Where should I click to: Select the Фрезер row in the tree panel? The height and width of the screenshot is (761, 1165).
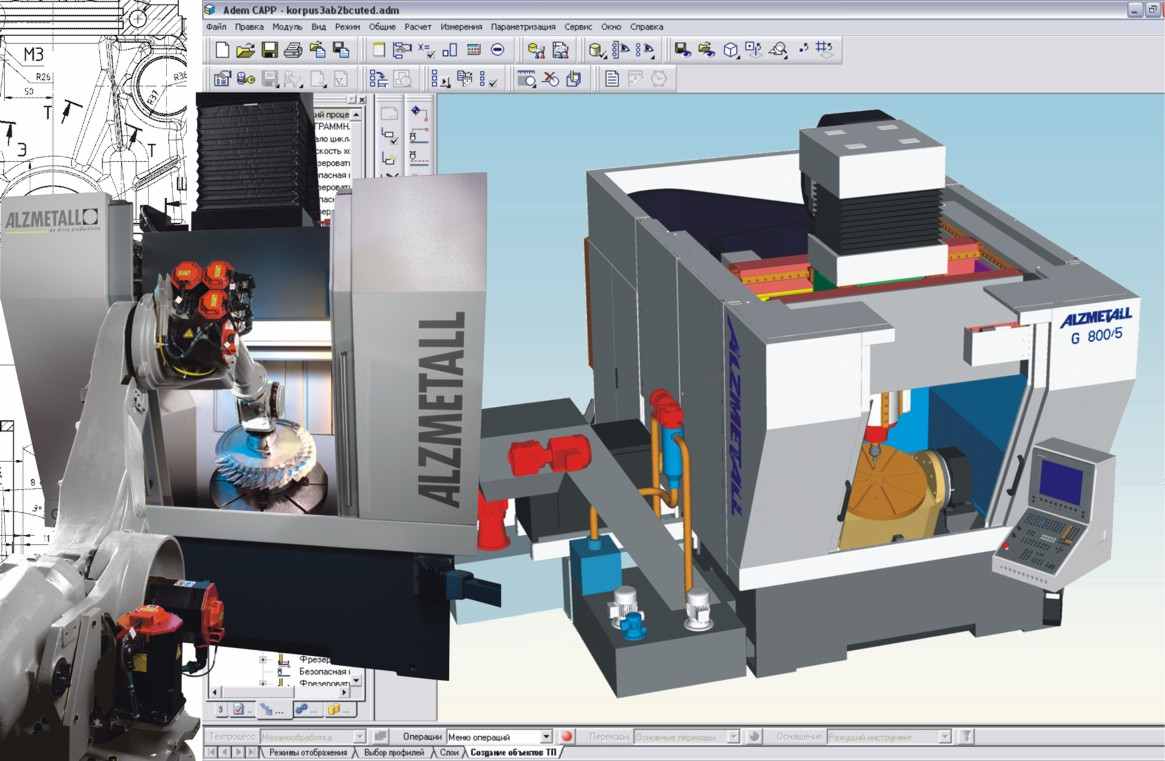click(x=314, y=660)
